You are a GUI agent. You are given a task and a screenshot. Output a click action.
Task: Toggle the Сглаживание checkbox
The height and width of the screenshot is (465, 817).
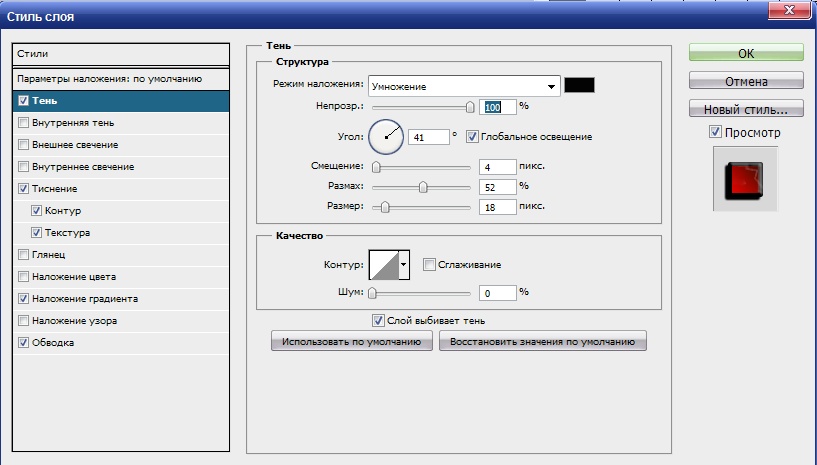click(429, 265)
